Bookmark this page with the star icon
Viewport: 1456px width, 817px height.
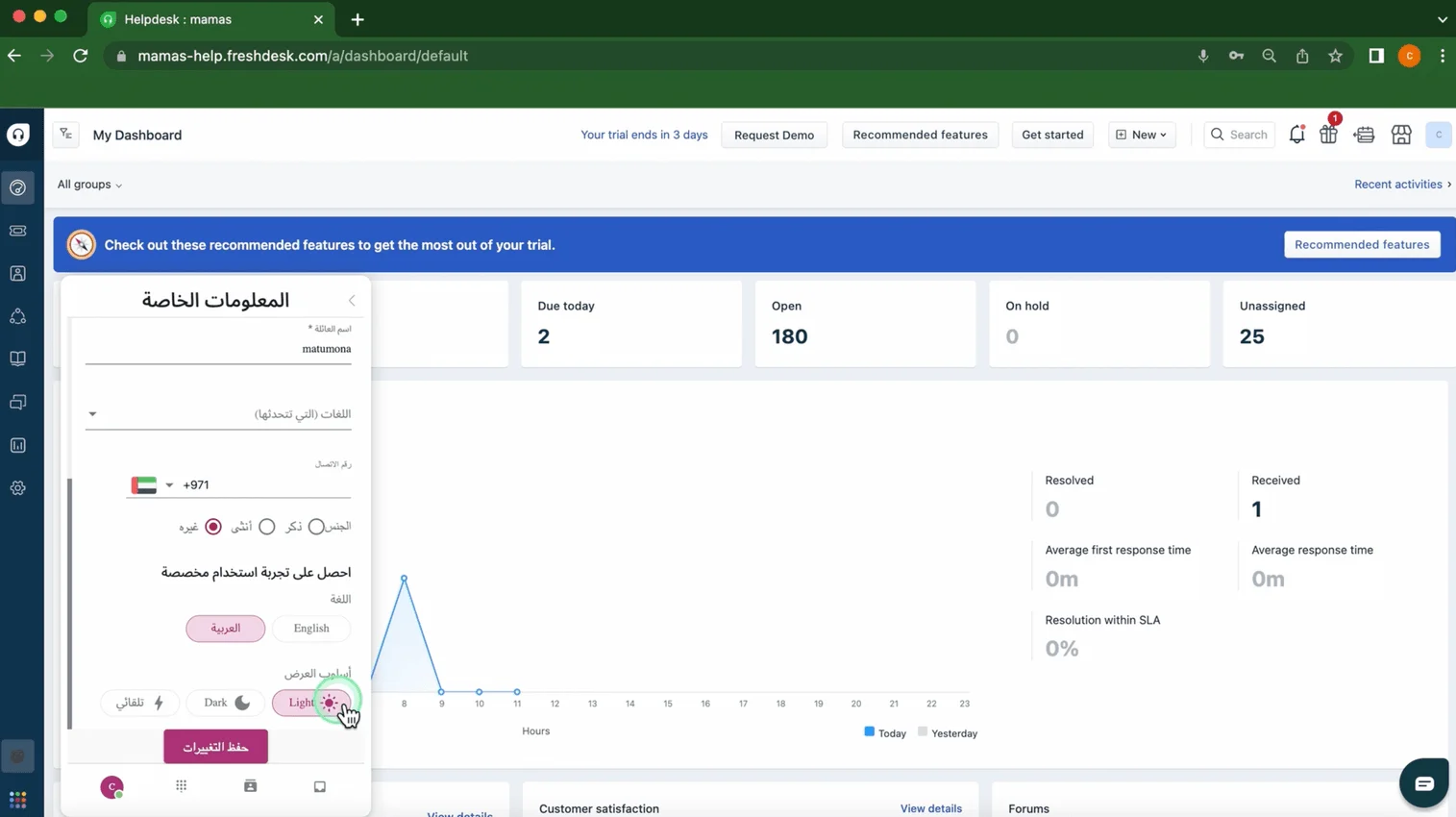pos(1336,56)
